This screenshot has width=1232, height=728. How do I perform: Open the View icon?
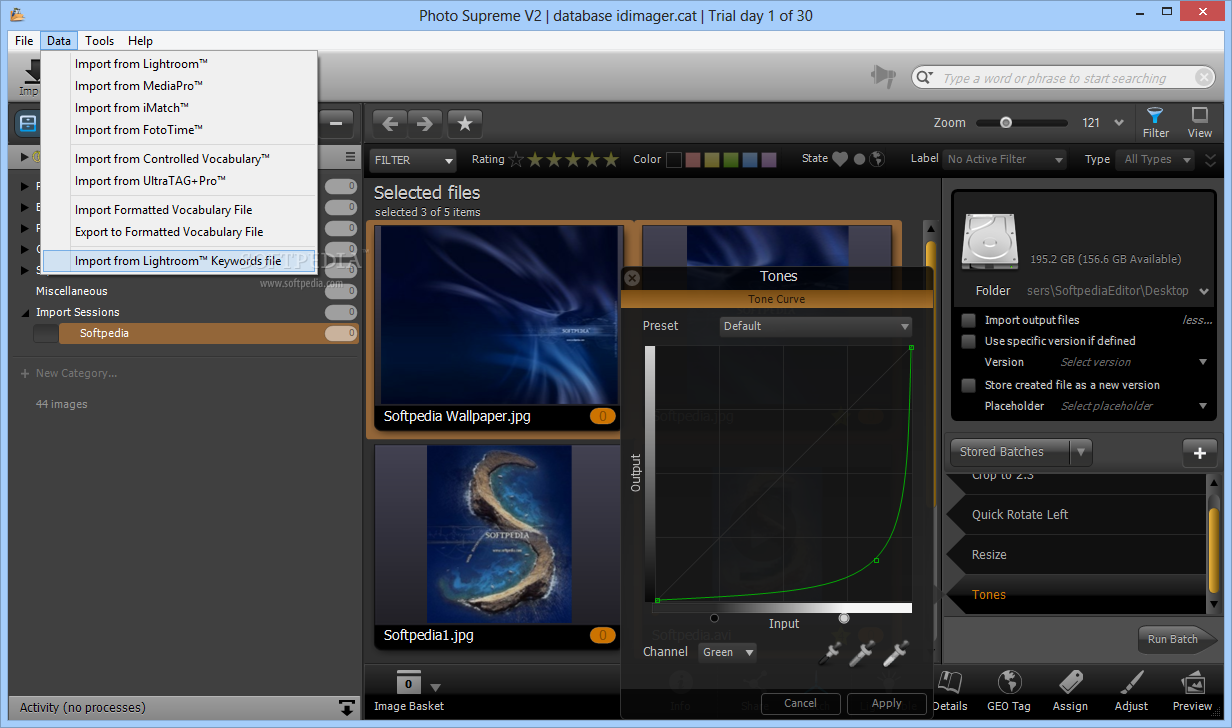coord(1200,122)
